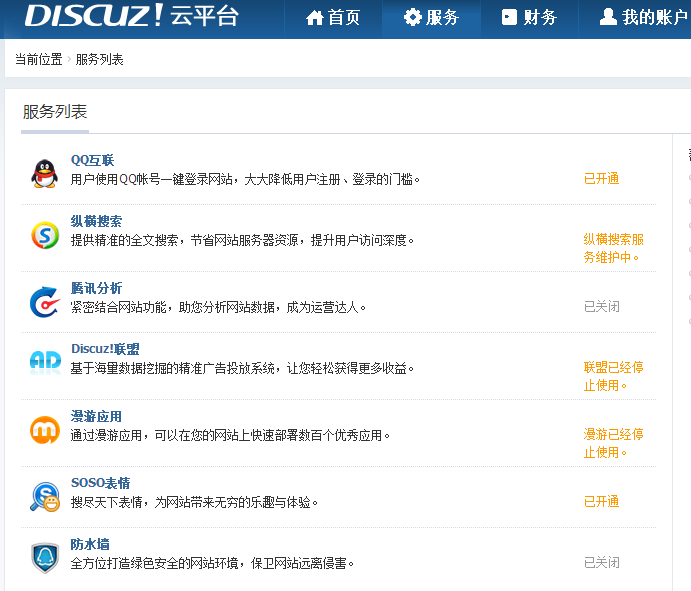Click the 当前位置 breadcrumb label
Screen dimensions: 691x591
click(39, 59)
